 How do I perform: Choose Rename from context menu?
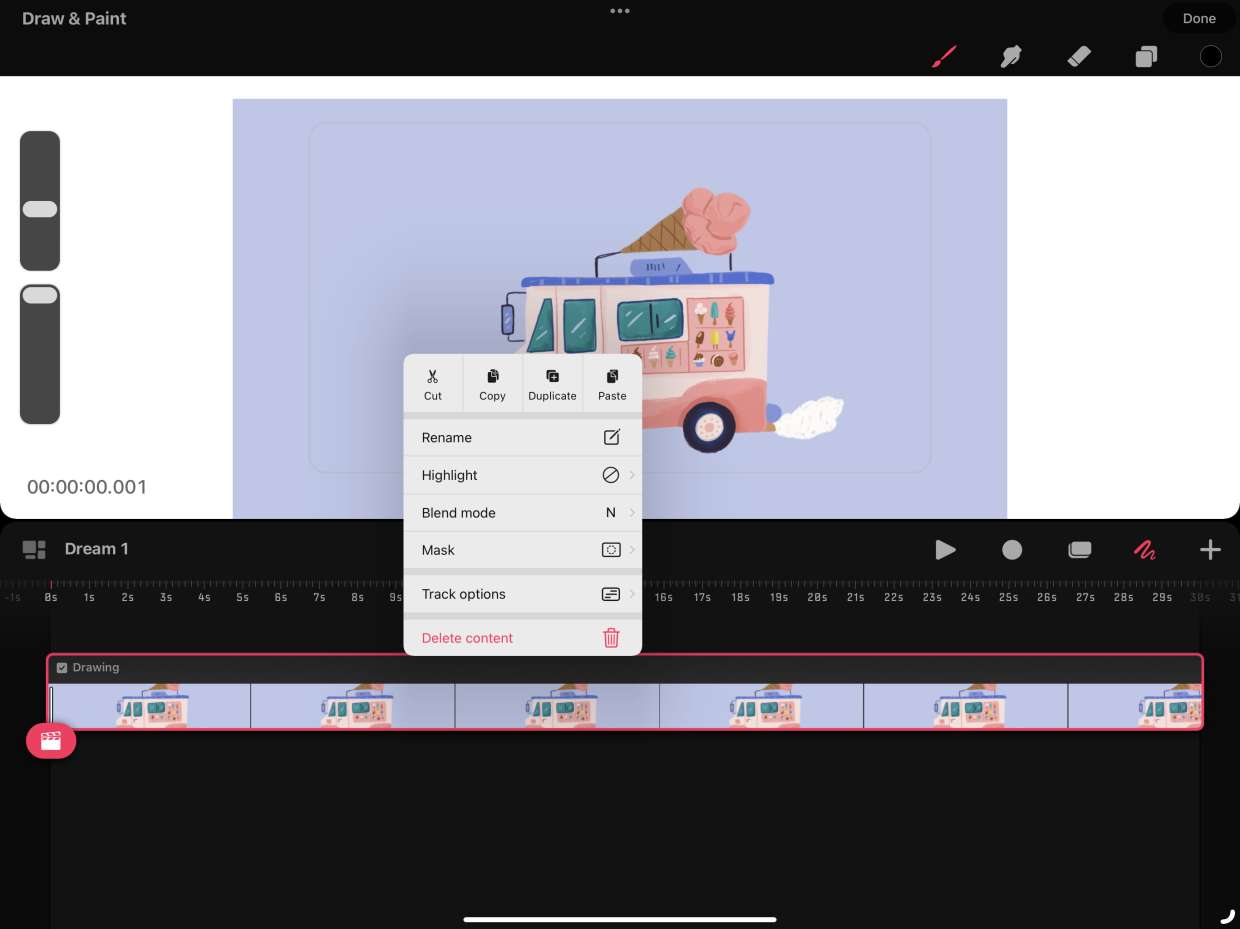pyautogui.click(x=522, y=438)
